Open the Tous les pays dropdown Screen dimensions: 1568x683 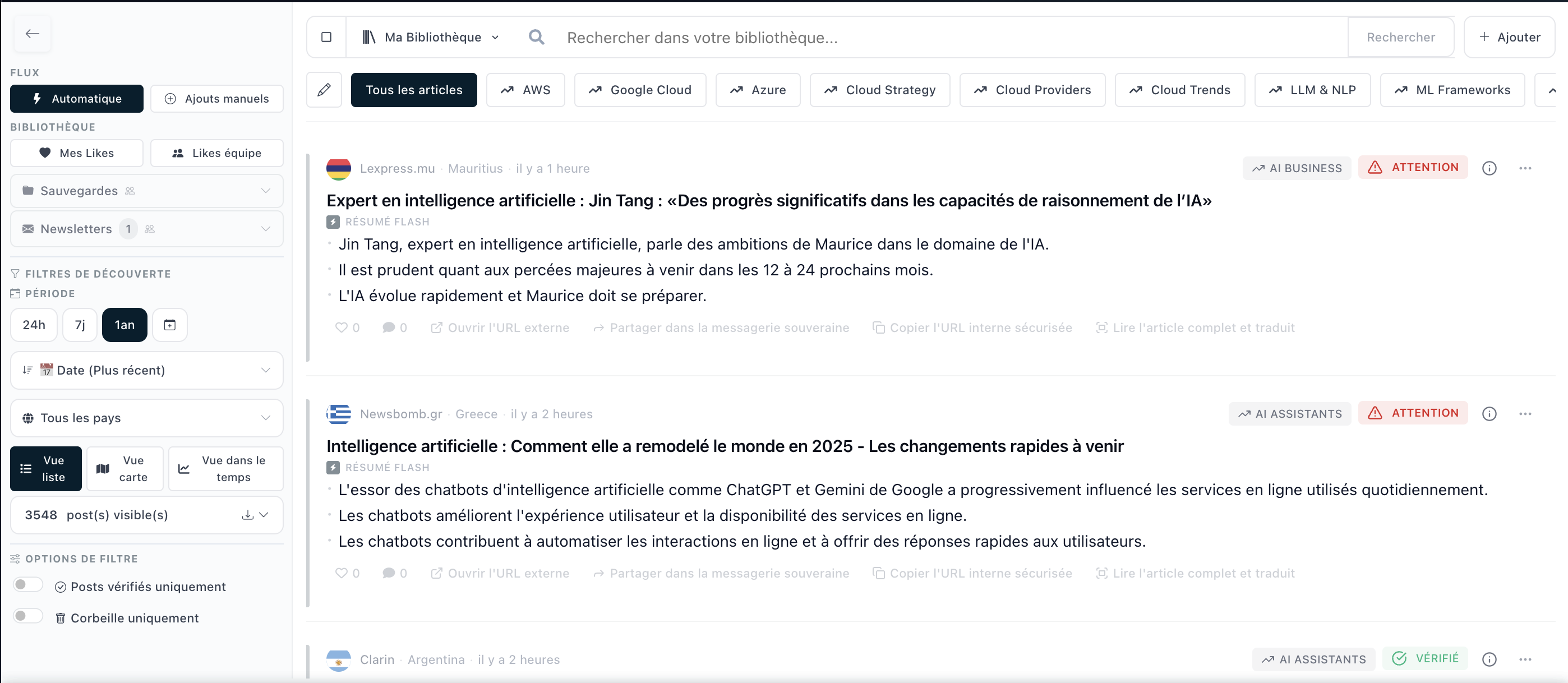[146, 418]
